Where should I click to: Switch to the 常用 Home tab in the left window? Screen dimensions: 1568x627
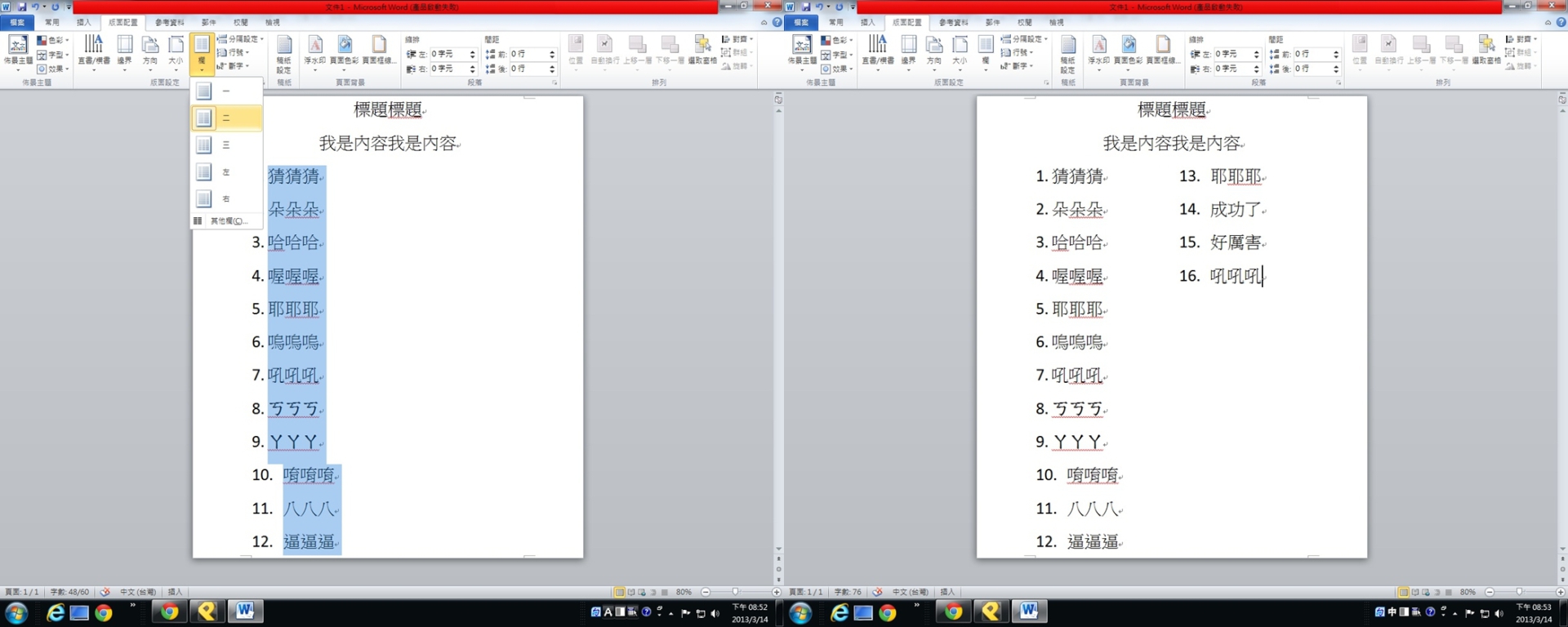52,22
